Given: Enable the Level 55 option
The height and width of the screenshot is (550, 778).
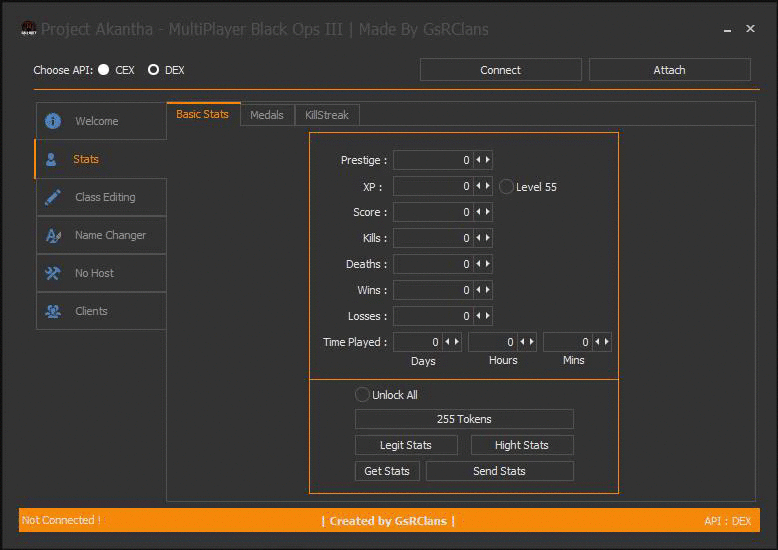Looking at the screenshot, I should [506, 187].
